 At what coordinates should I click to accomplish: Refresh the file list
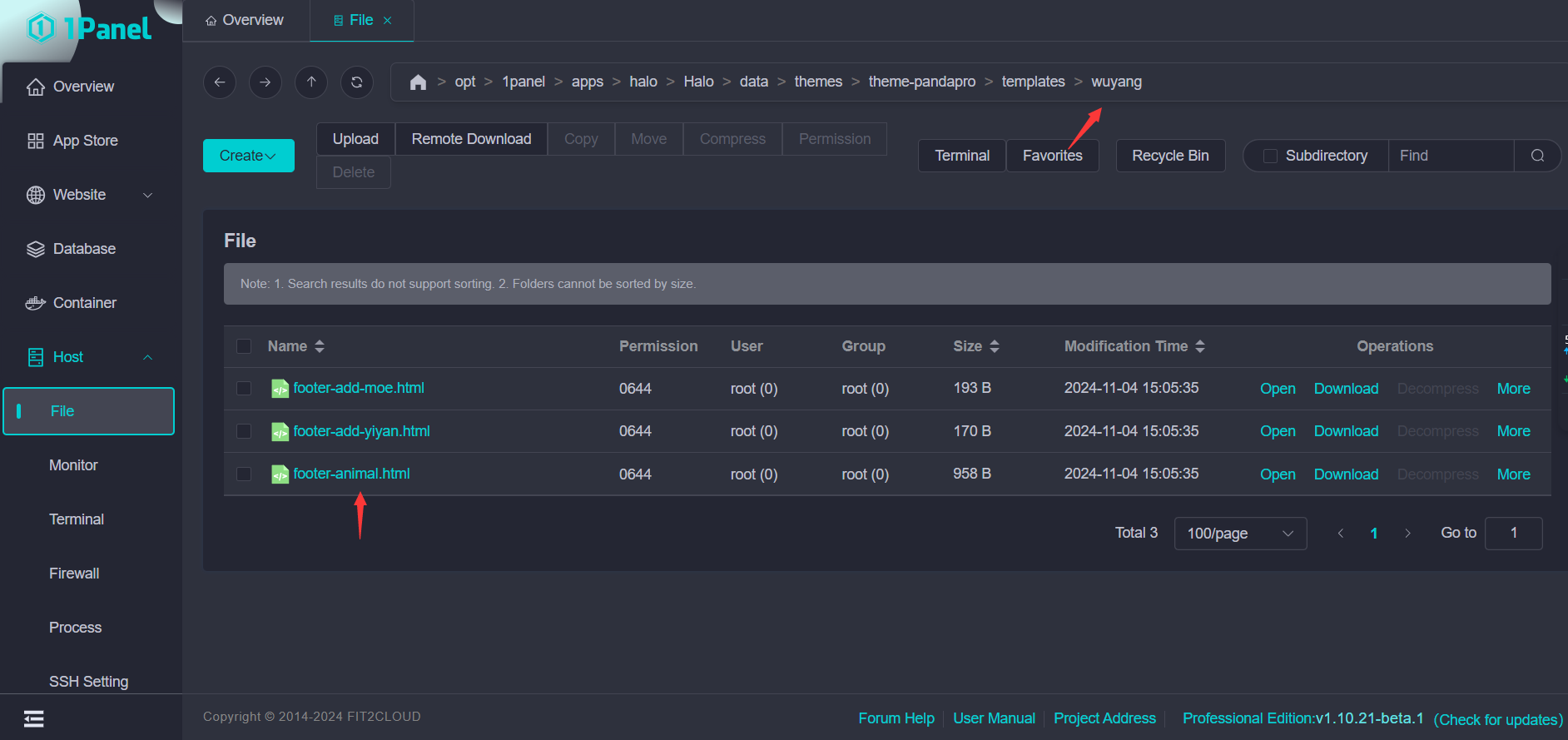[357, 82]
